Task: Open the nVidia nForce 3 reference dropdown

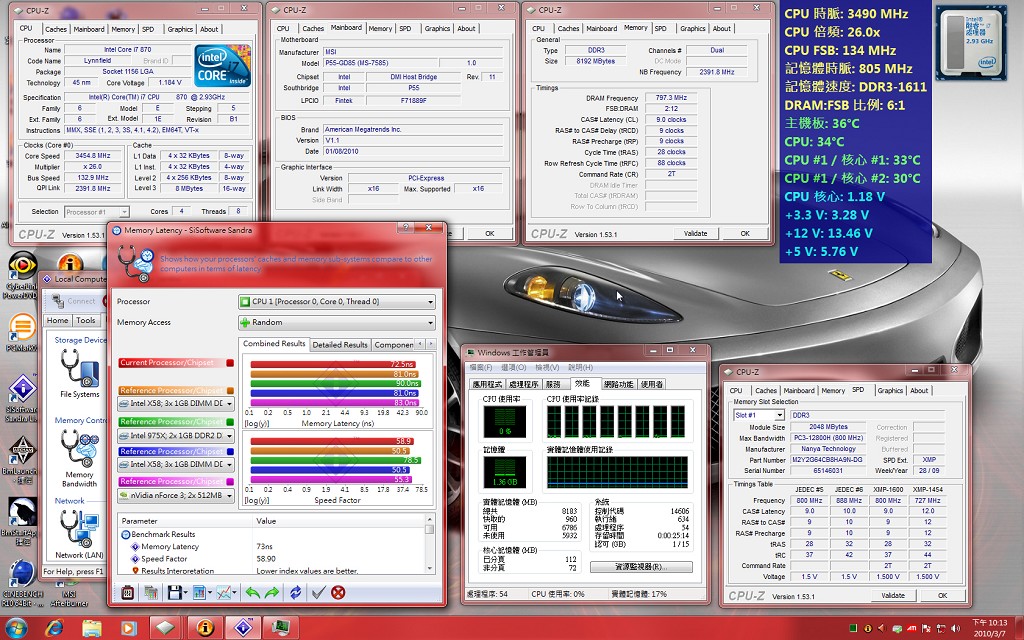Action: pyautogui.click(x=176, y=496)
